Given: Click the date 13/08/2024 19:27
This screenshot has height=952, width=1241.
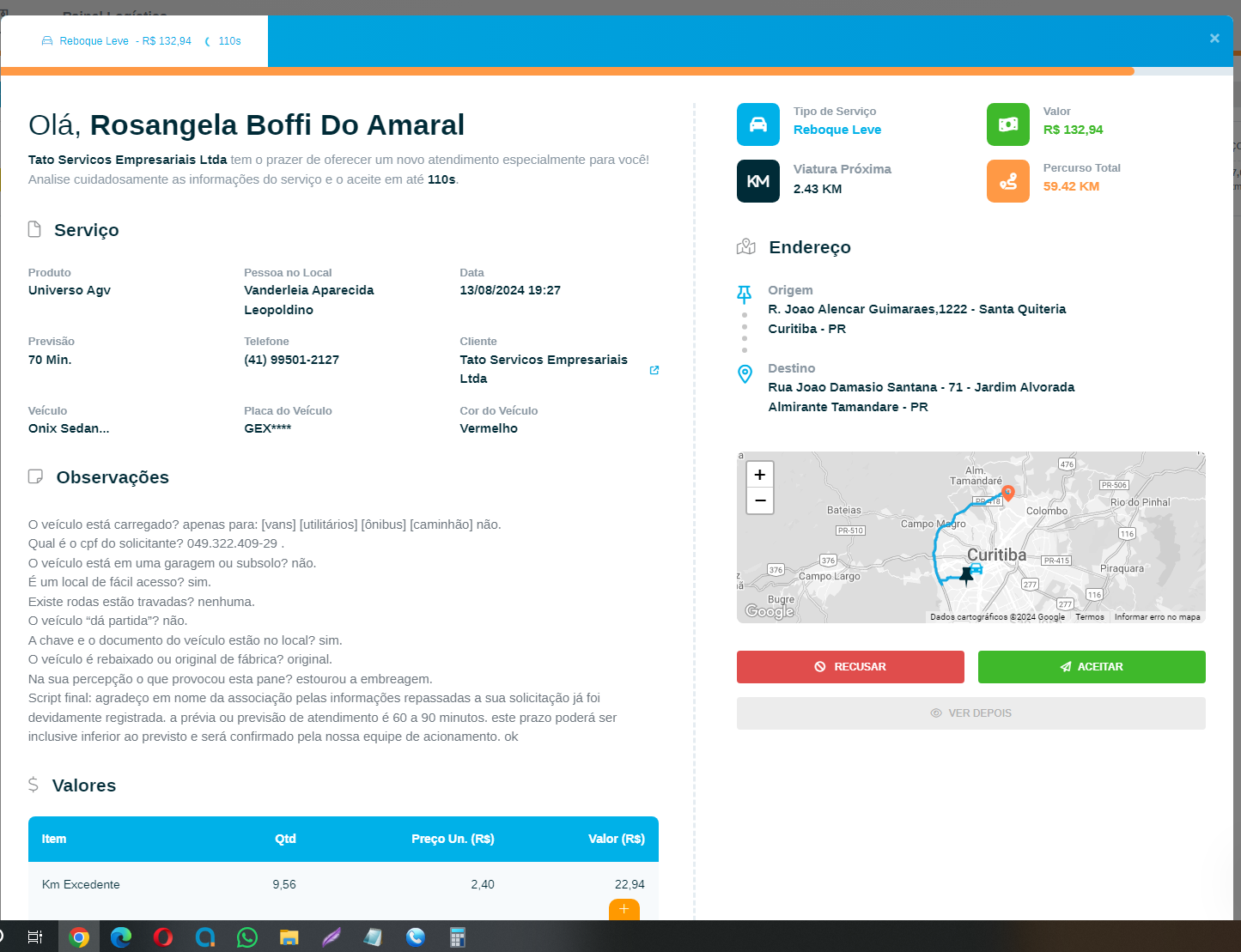Looking at the screenshot, I should coord(510,290).
